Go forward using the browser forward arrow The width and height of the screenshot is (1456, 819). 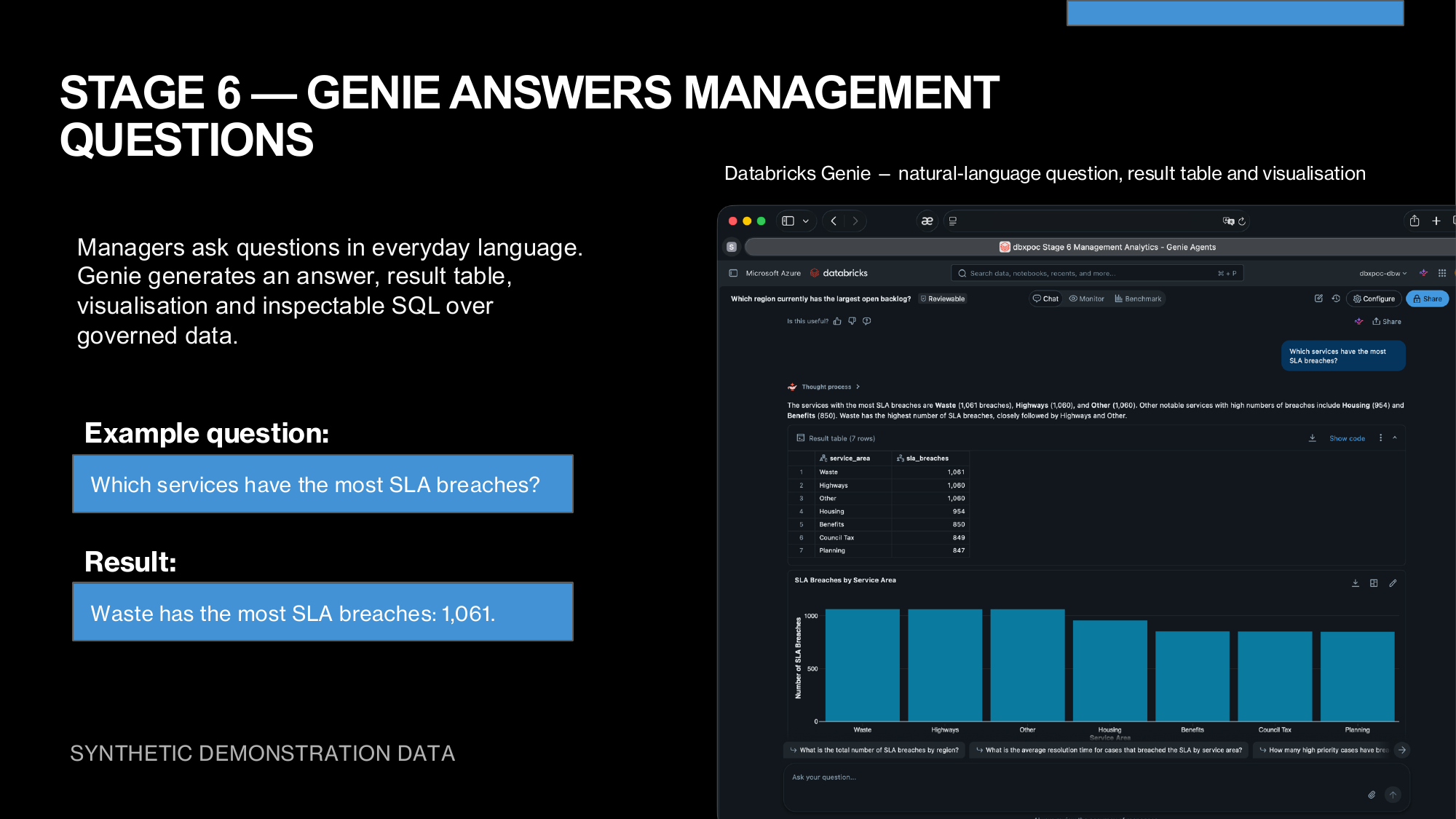tap(855, 221)
